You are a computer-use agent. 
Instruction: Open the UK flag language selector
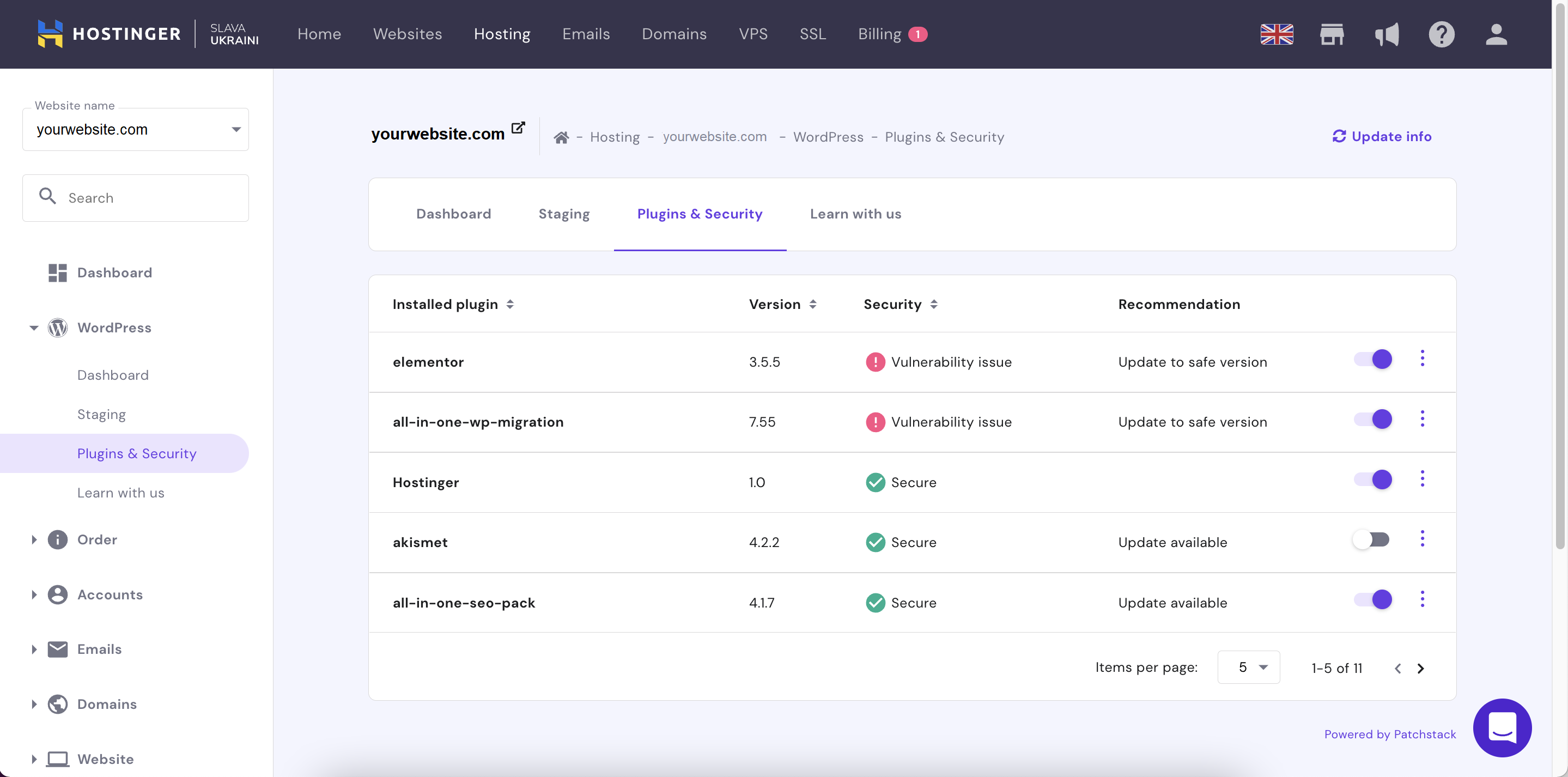coord(1277,34)
